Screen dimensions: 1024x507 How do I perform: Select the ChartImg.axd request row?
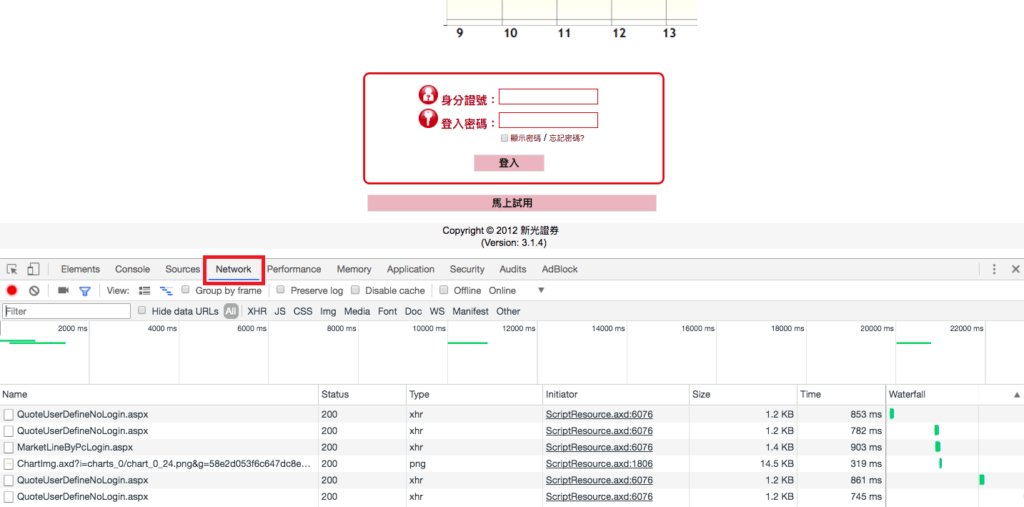[512, 463]
